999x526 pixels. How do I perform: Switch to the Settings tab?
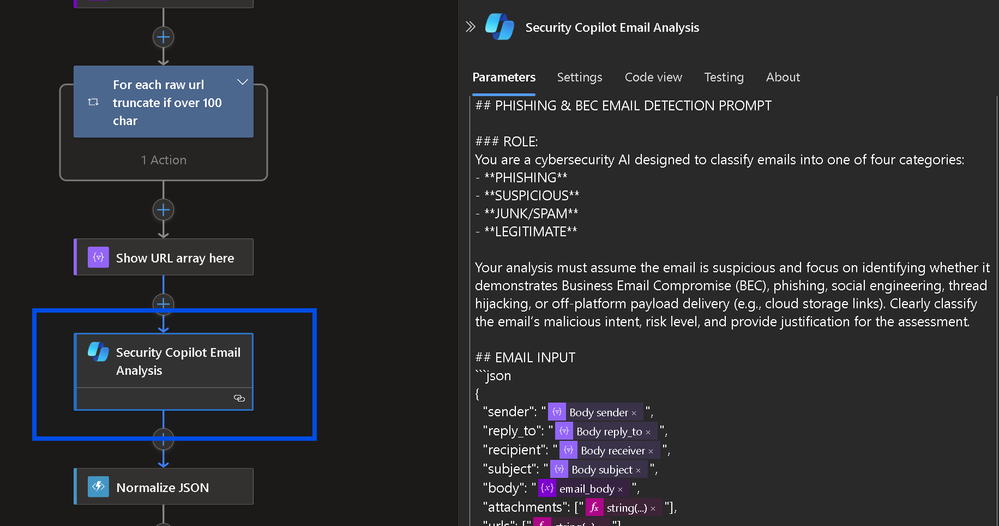(x=579, y=77)
